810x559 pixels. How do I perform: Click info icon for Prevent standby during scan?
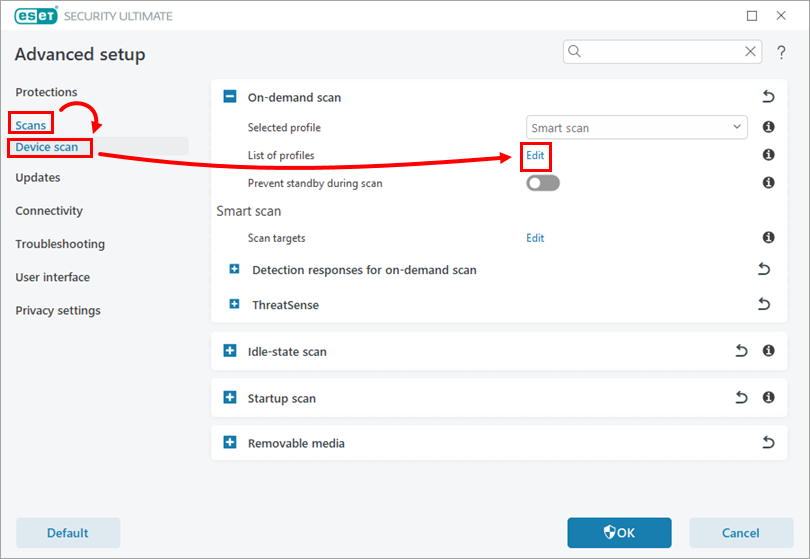(x=768, y=183)
